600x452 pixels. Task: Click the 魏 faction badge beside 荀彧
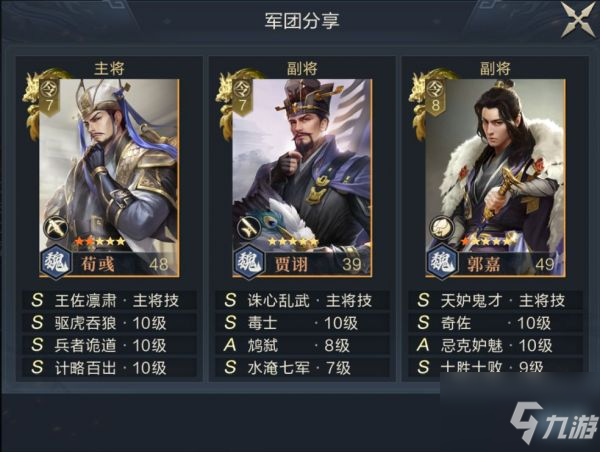point(56,262)
